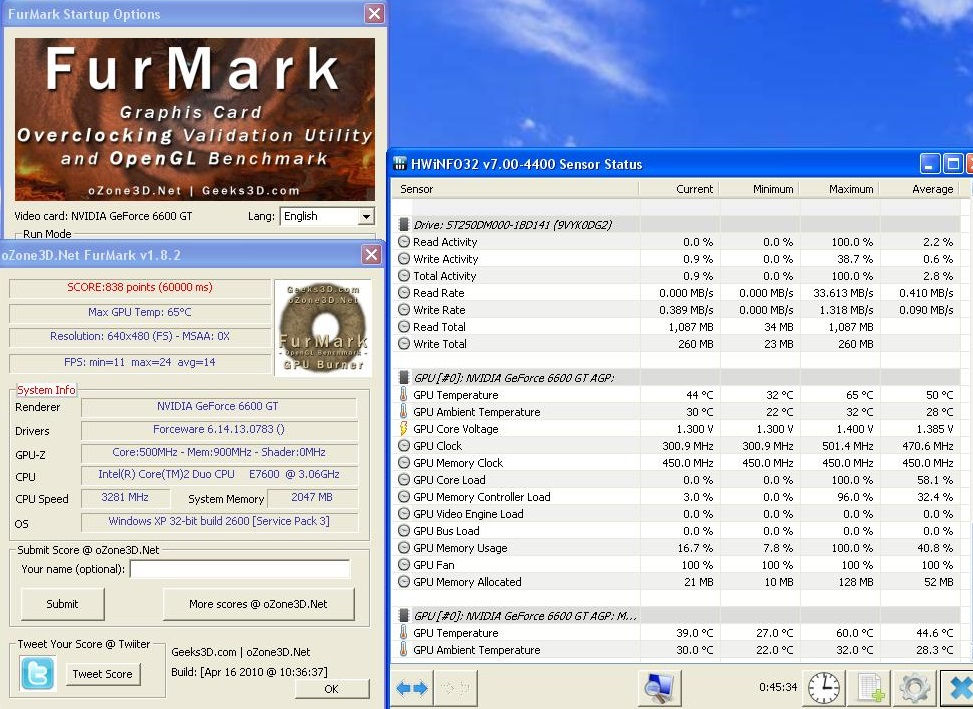Click the Maximum column header
This screenshot has height=709, width=973.
(839, 189)
